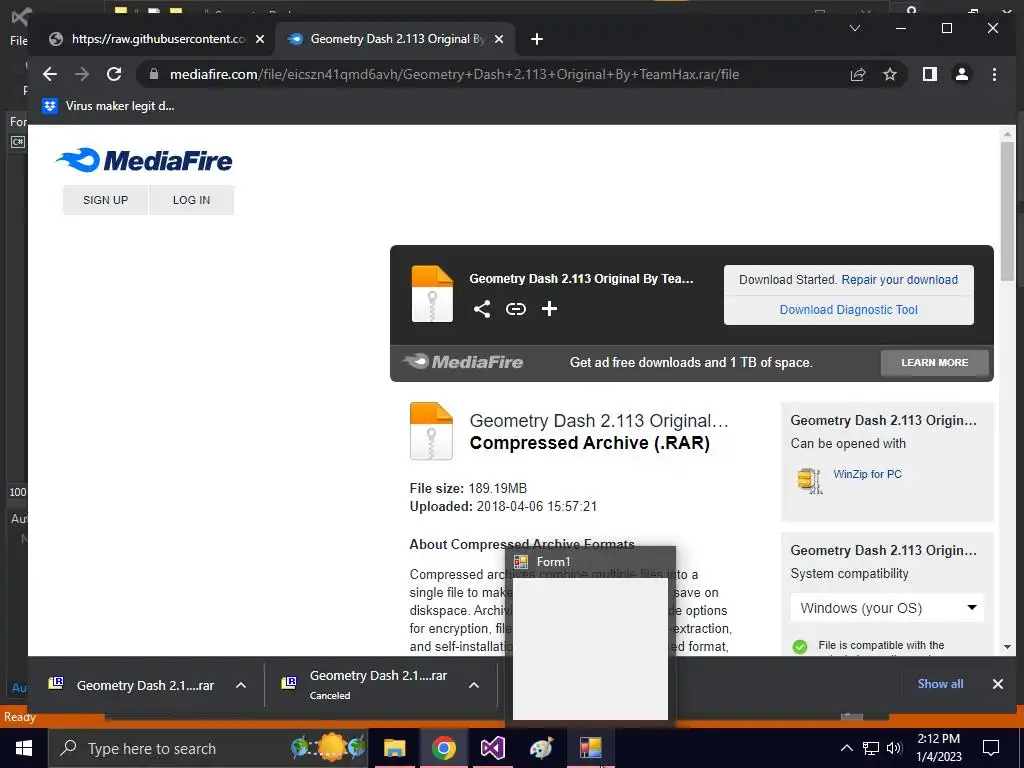Open Paint icon in taskbar

(x=541, y=748)
